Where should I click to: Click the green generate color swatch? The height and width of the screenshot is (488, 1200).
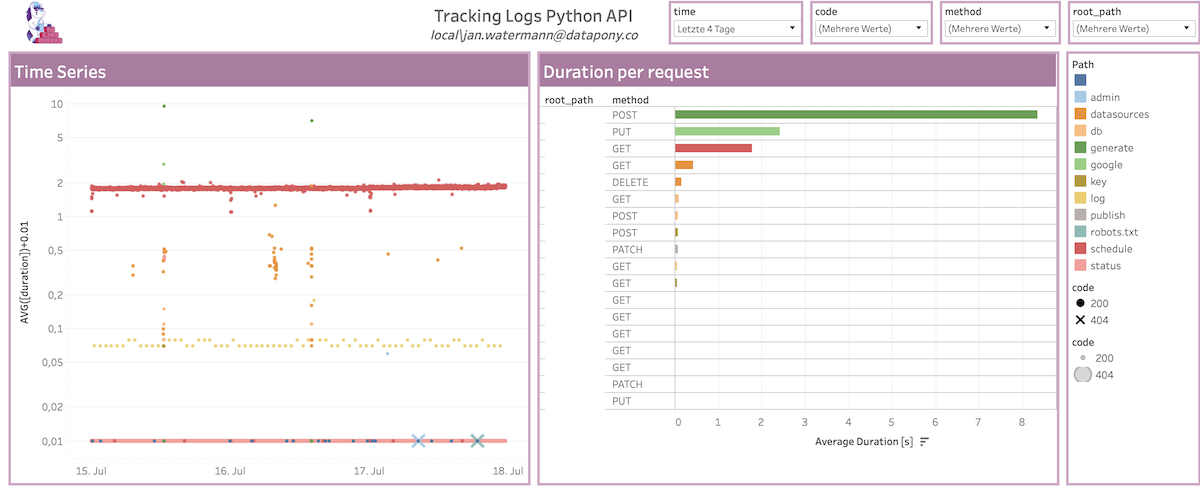(x=1080, y=148)
